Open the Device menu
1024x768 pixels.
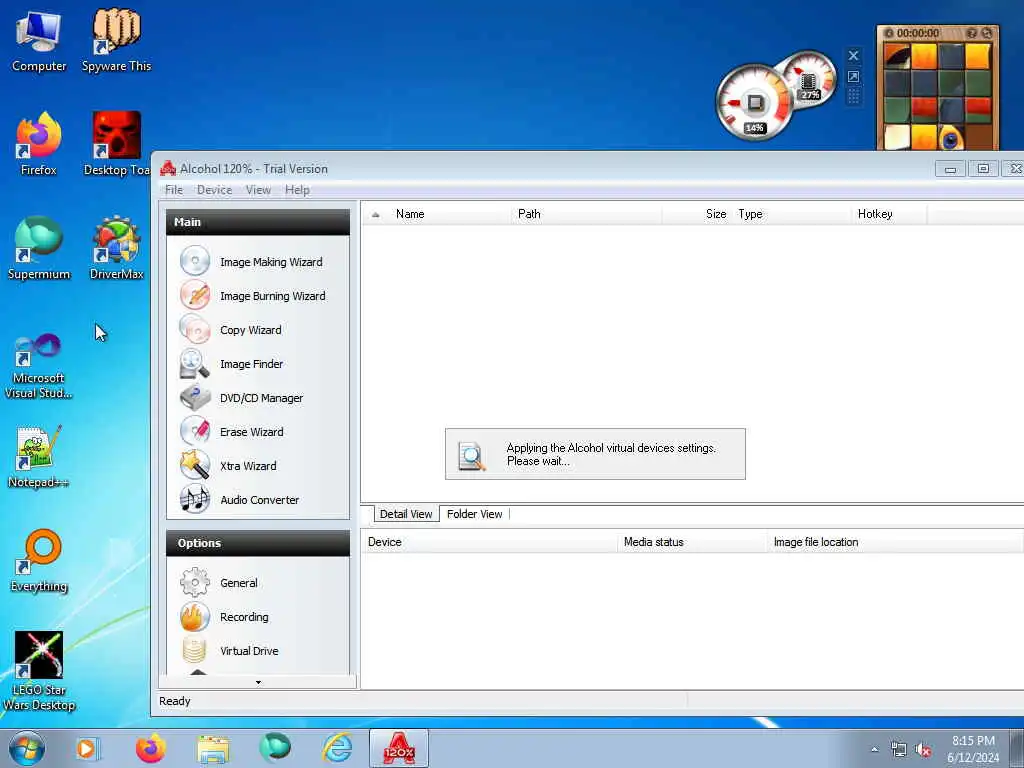pyautogui.click(x=214, y=190)
